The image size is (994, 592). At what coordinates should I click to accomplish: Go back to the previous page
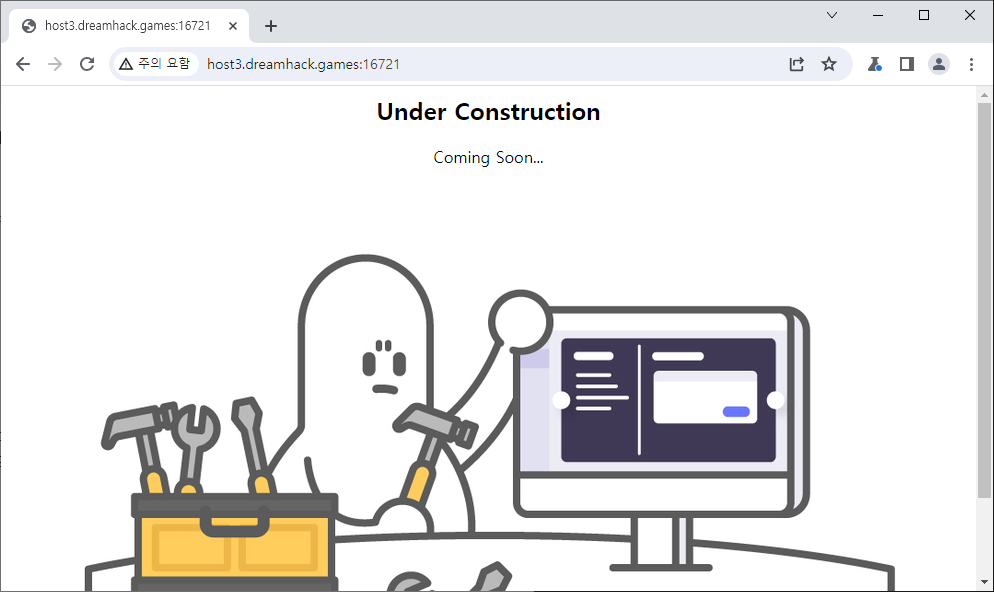[x=23, y=64]
